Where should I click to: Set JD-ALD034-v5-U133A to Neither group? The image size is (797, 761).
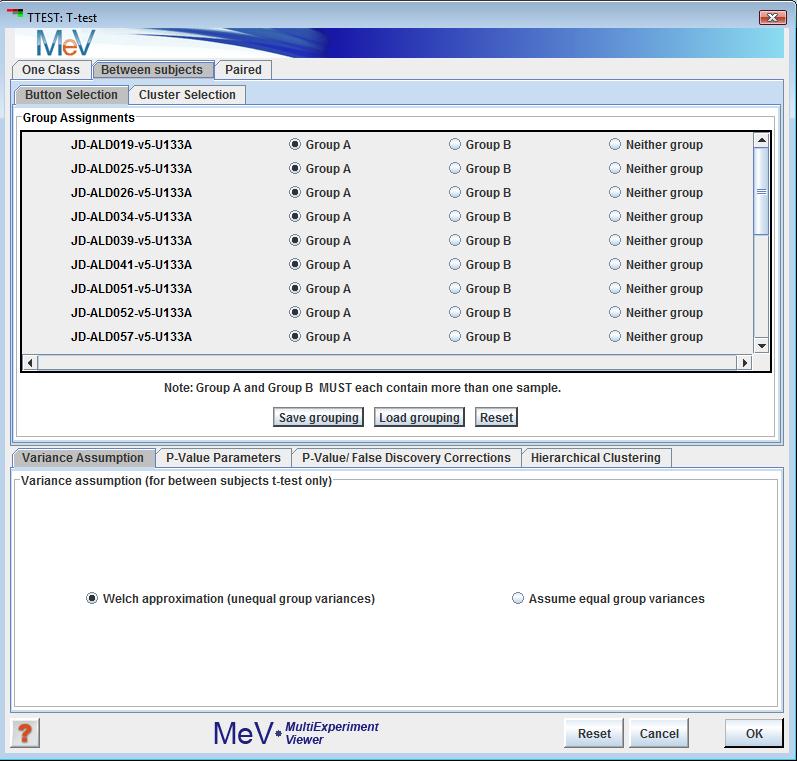click(x=616, y=217)
